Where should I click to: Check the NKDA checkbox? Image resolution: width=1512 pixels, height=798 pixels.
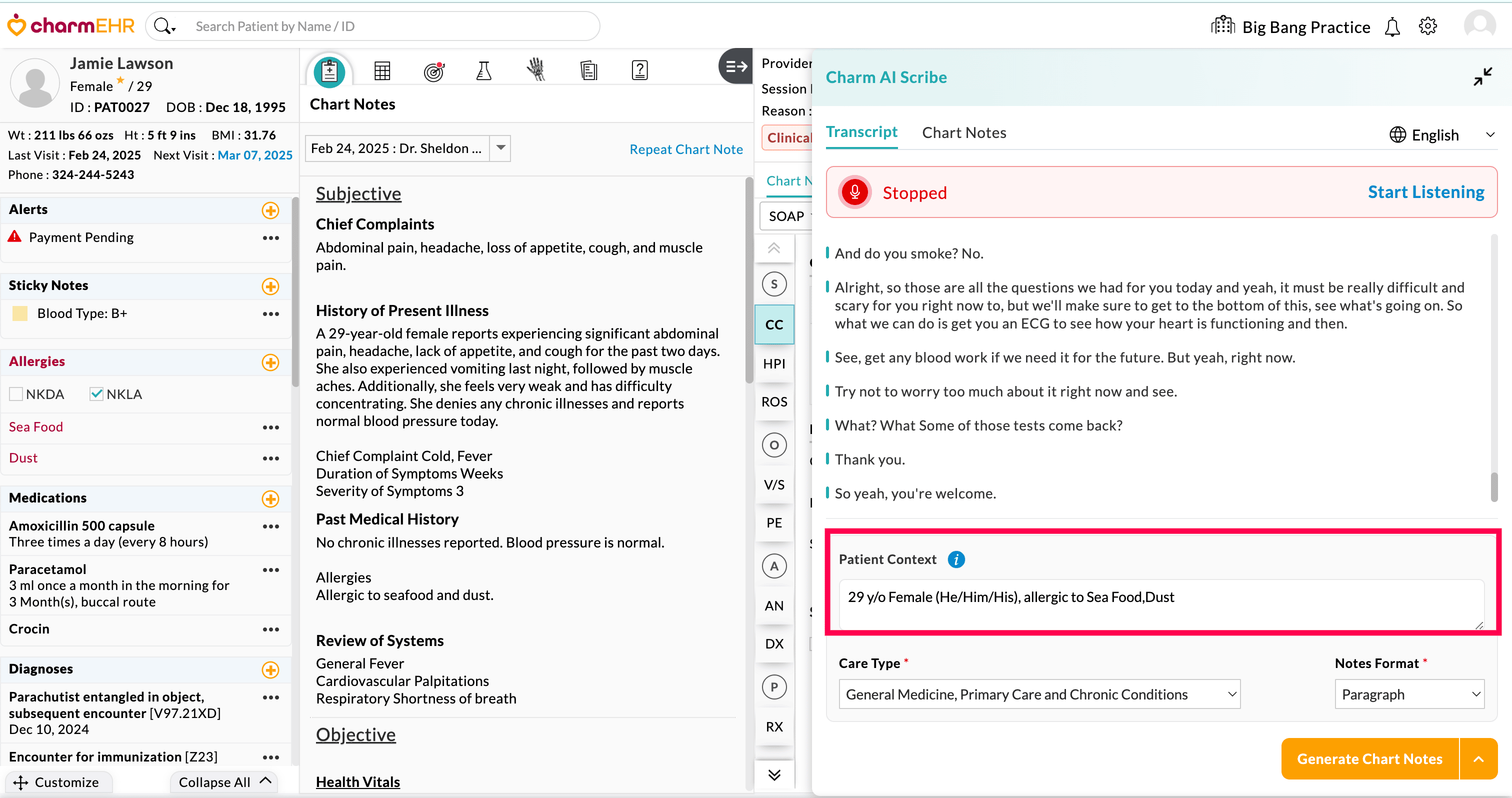(x=16, y=394)
